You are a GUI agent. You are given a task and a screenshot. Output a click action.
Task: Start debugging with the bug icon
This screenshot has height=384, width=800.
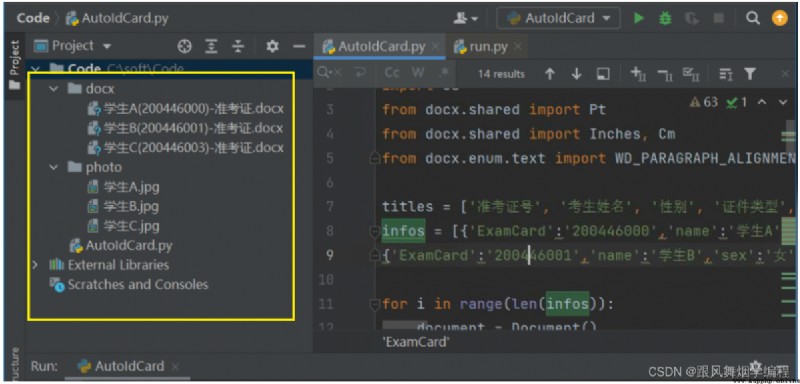(x=665, y=19)
